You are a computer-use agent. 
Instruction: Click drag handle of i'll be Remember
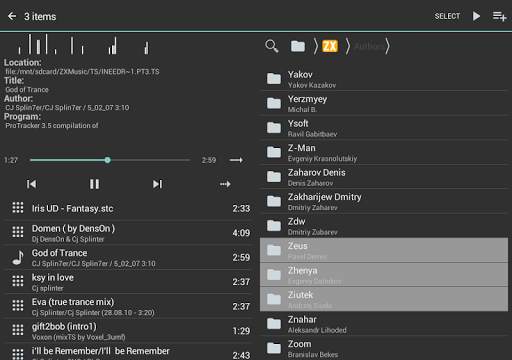pyautogui.click(x=18, y=353)
